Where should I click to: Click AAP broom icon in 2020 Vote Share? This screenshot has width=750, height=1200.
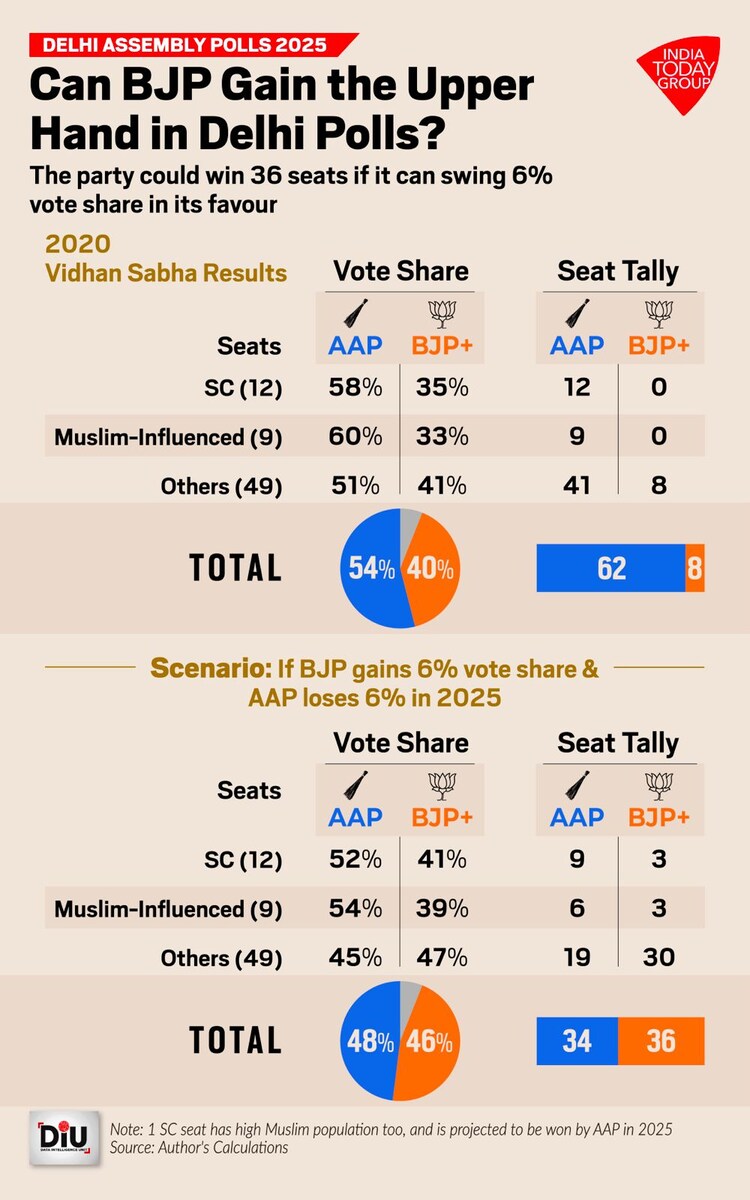tap(354, 313)
